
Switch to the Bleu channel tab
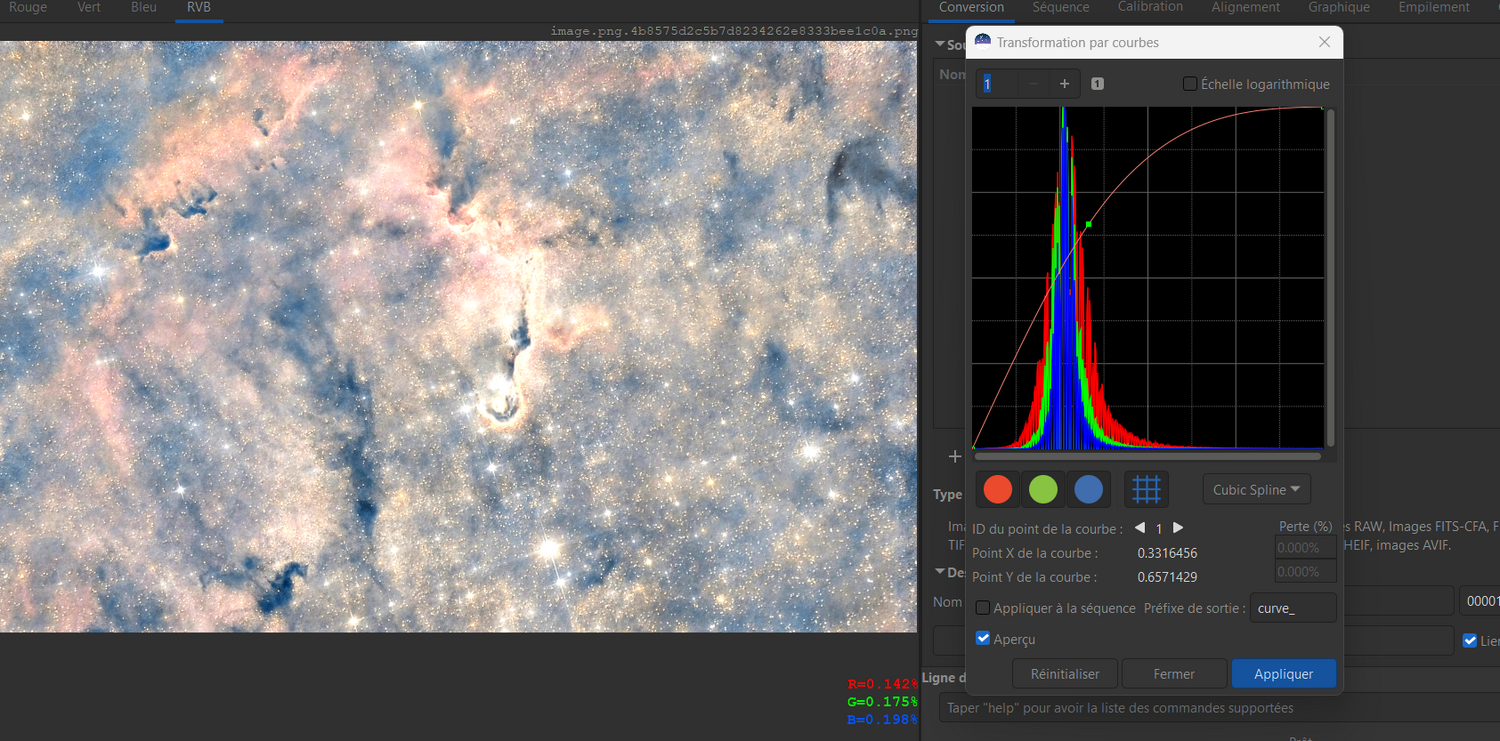(144, 8)
